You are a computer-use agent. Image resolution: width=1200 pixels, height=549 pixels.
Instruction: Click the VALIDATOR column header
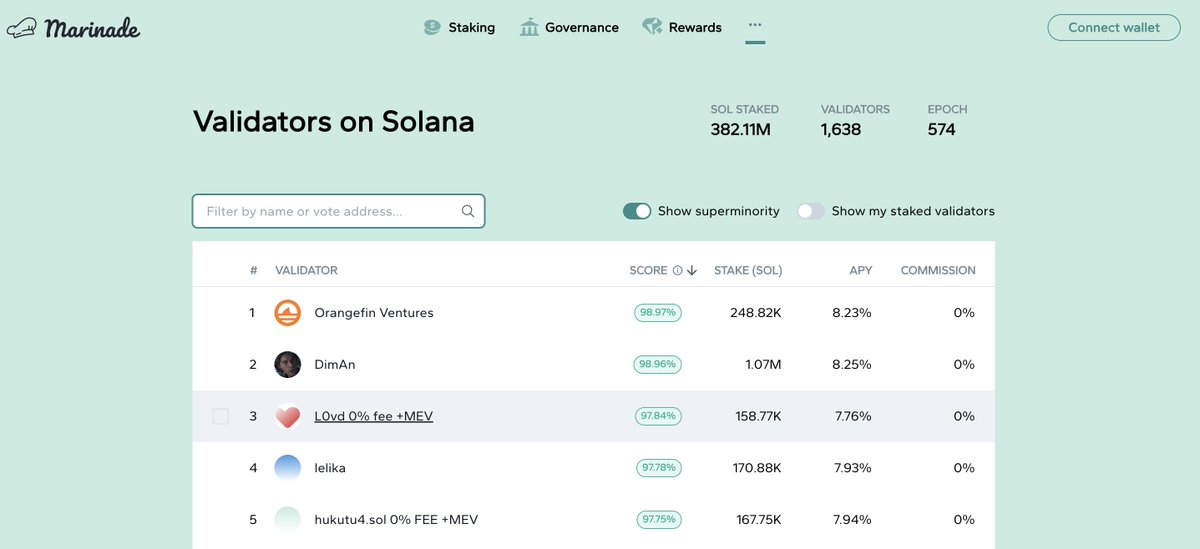click(x=306, y=270)
